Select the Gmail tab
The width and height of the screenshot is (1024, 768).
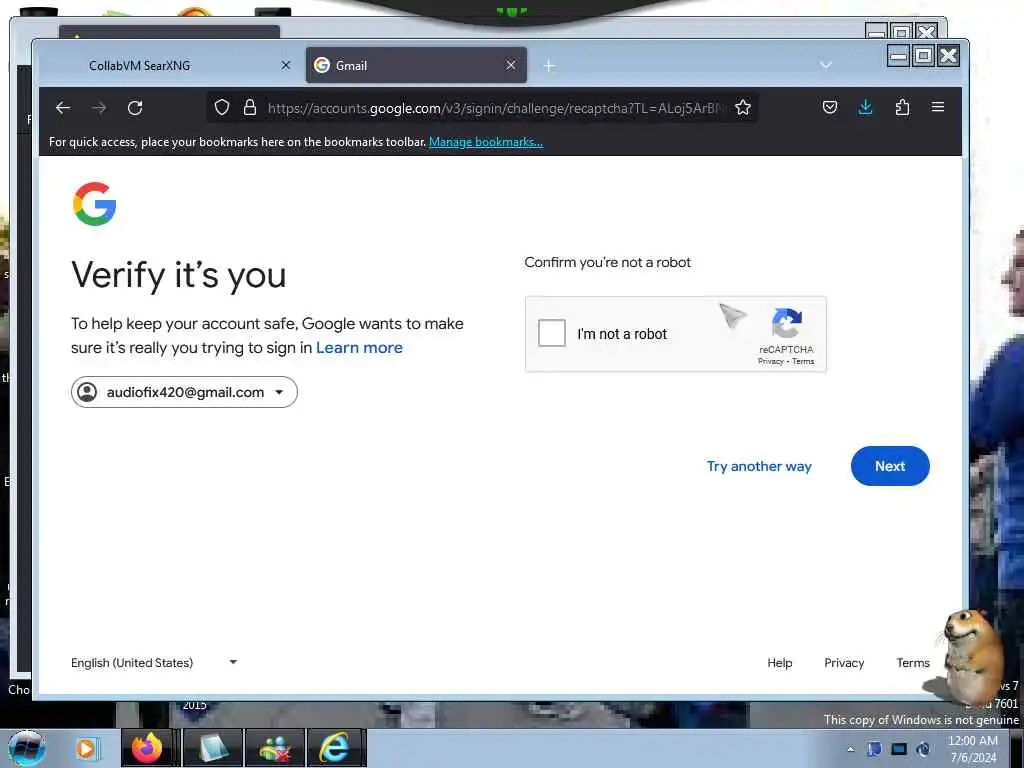(x=416, y=65)
